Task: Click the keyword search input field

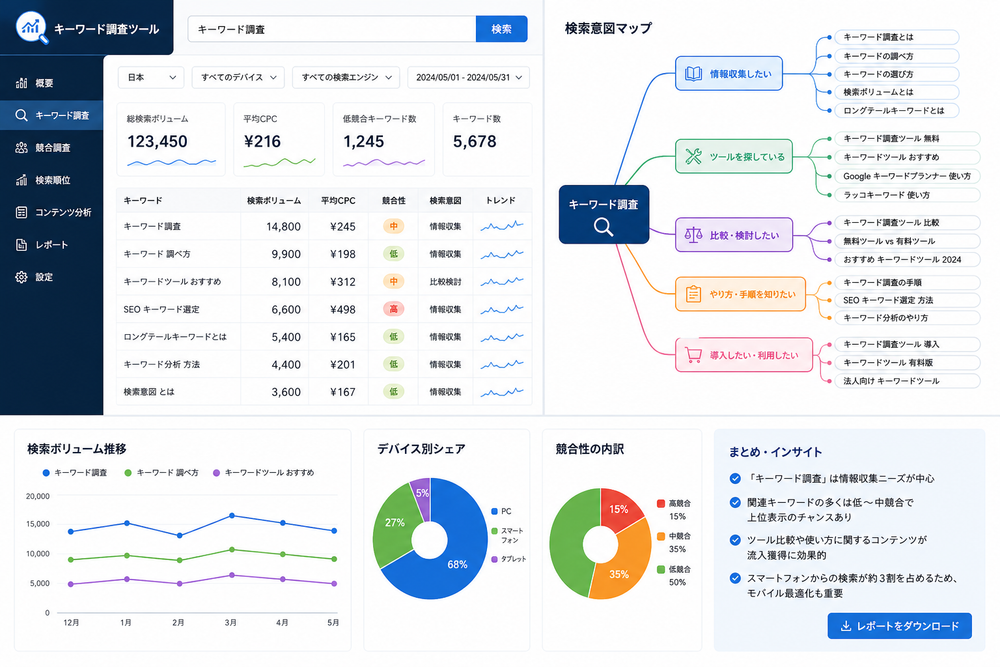Action: (x=332, y=29)
